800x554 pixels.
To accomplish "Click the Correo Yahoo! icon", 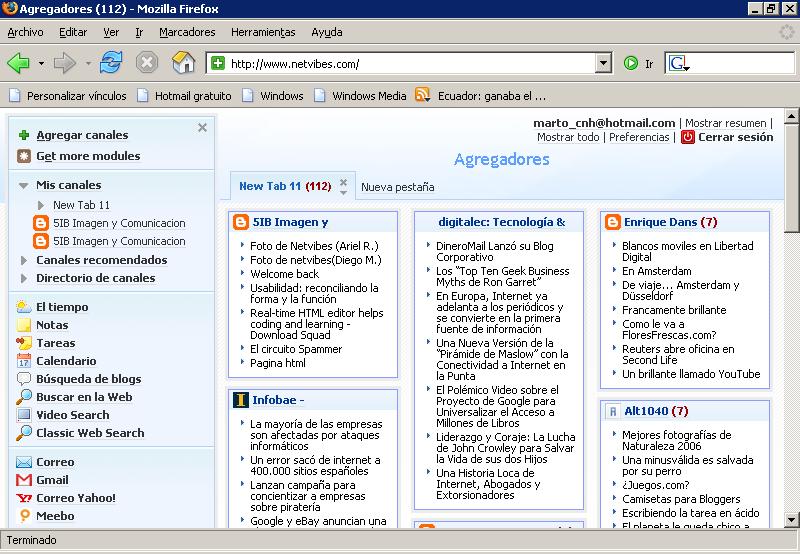I will pyautogui.click(x=23, y=498).
